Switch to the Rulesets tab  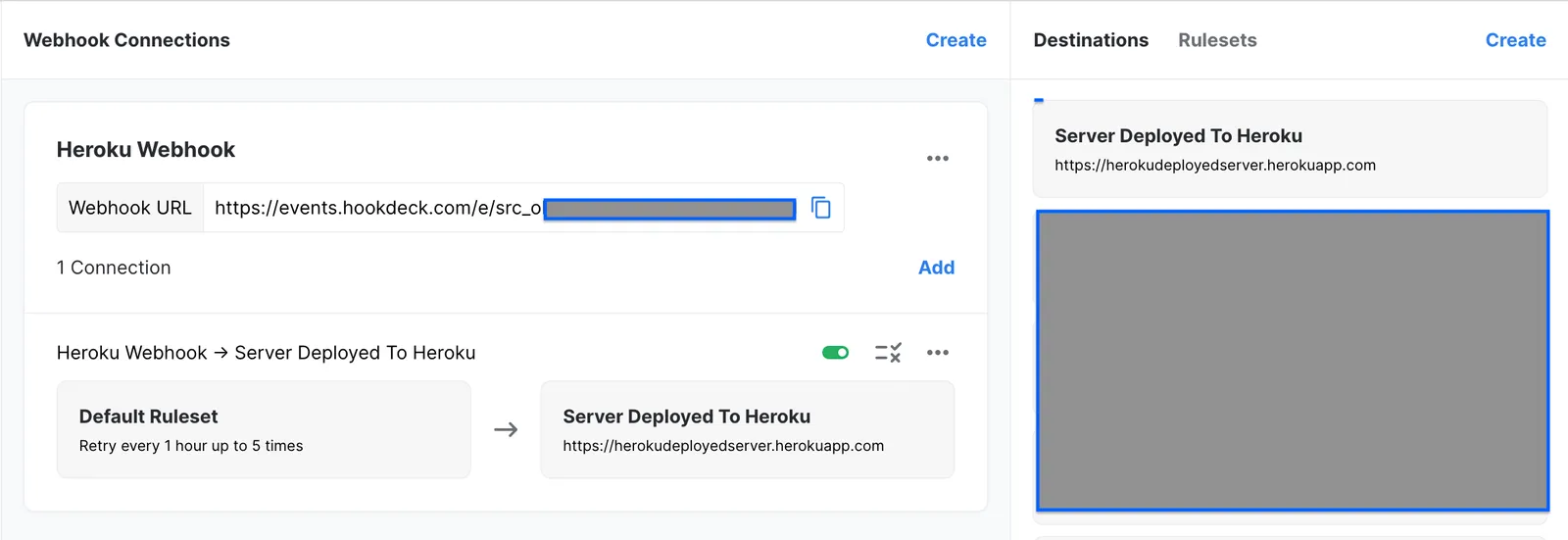point(1217,40)
